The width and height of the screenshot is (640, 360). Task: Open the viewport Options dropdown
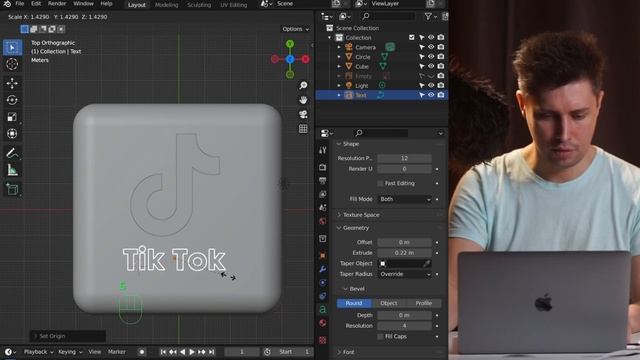(x=296, y=29)
